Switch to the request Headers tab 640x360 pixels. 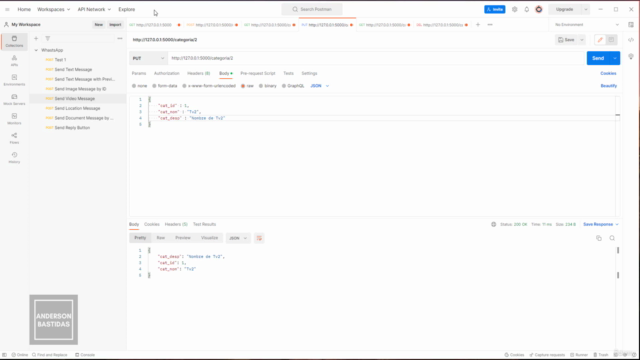[198, 73]
